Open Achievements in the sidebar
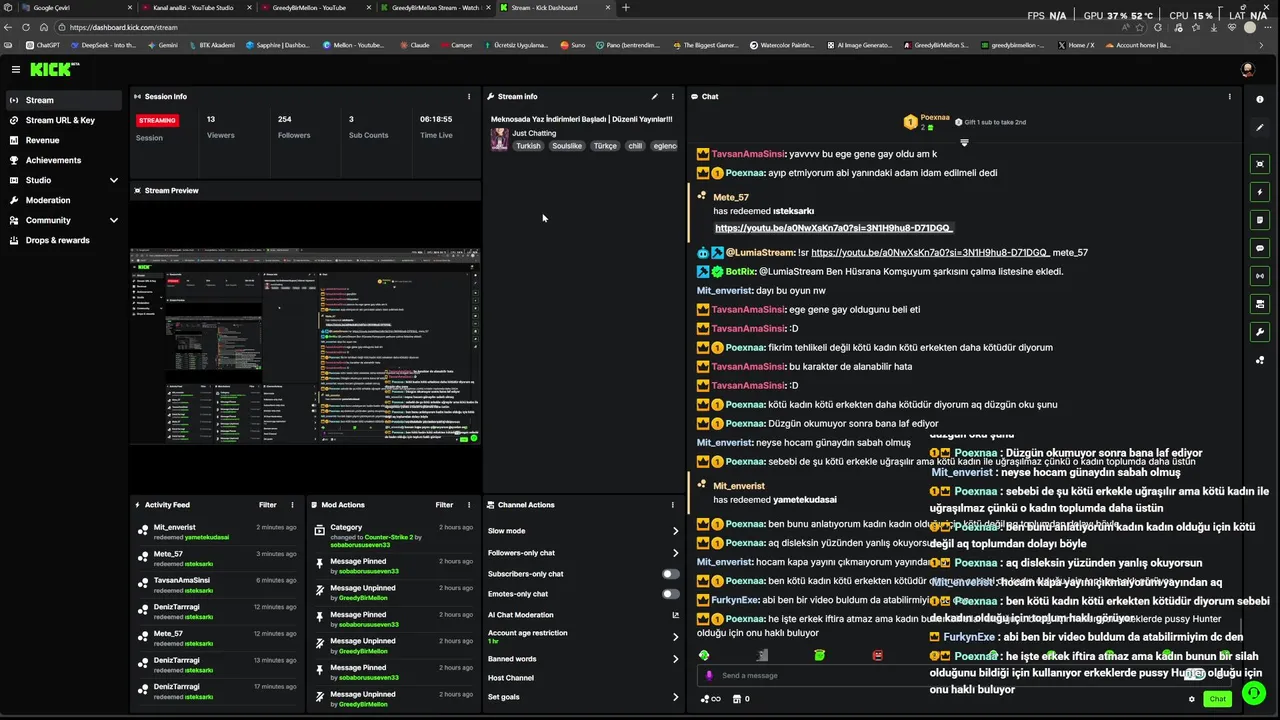Image resolution: width=1280 pixels, height=720 pixels. [64, 160]
